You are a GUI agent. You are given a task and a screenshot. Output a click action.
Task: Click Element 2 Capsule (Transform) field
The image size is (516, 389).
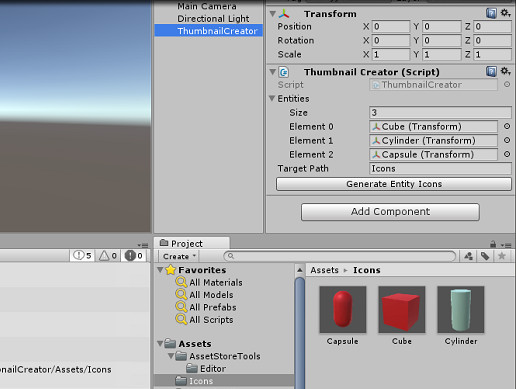(433, 155)
